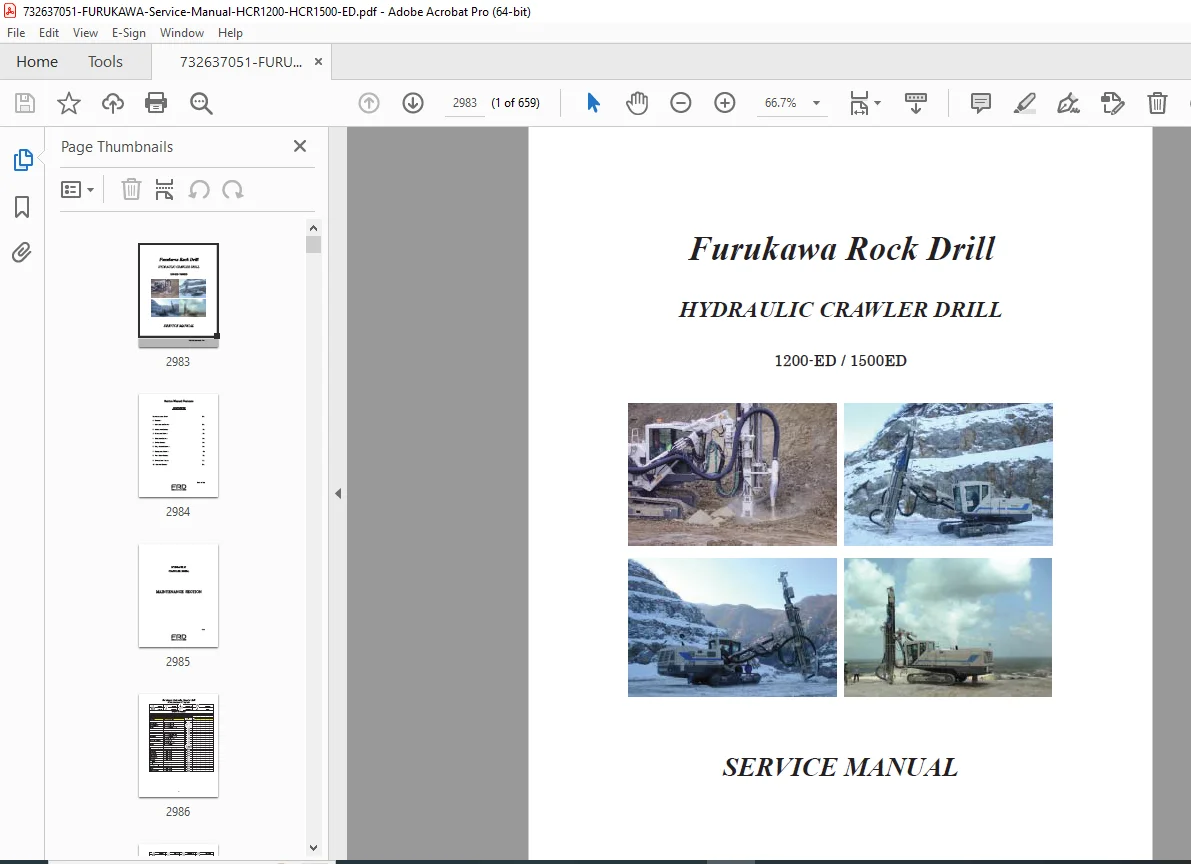The height and width of the screenshot is (864, 1191).
Task: Rotate page counterclockwise icon
Action: click(199, 189)
